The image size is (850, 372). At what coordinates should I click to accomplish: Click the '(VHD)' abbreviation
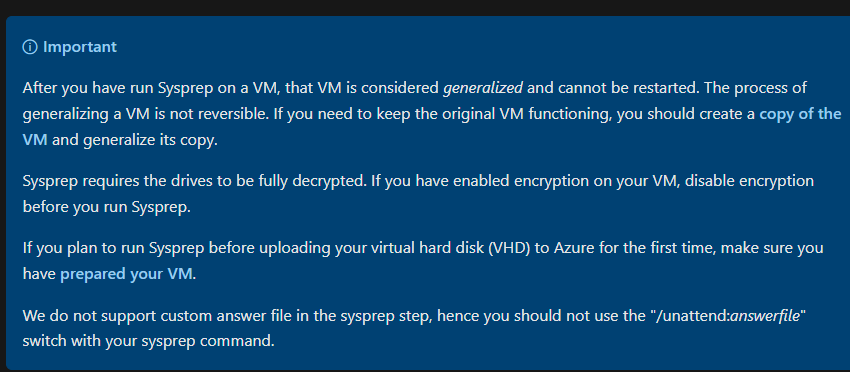pyautogui.click(x=508, y=248)
